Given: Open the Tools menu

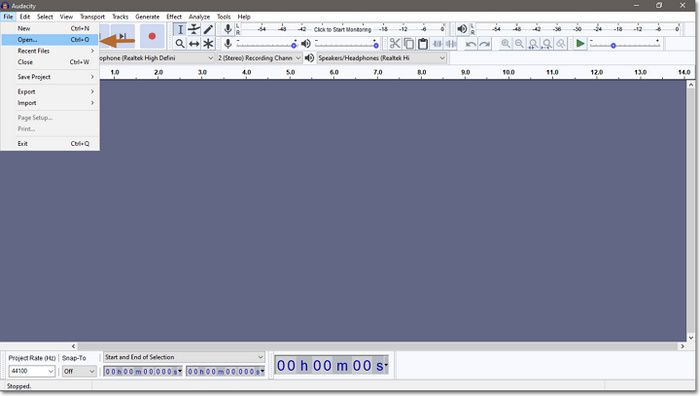Looking at the screenshot, I should (224, 17).
